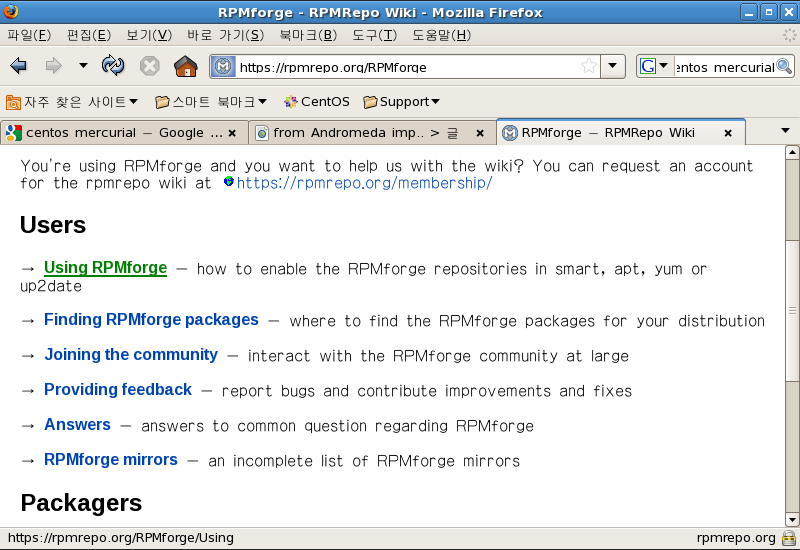
Task: Minimize the Firefox window
Action: coord(748,12)
